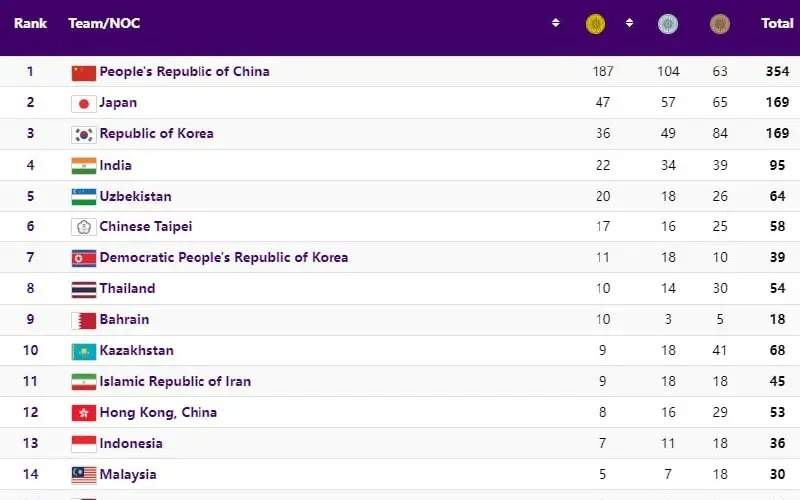Open the Bahrain team link

point(124,319)
